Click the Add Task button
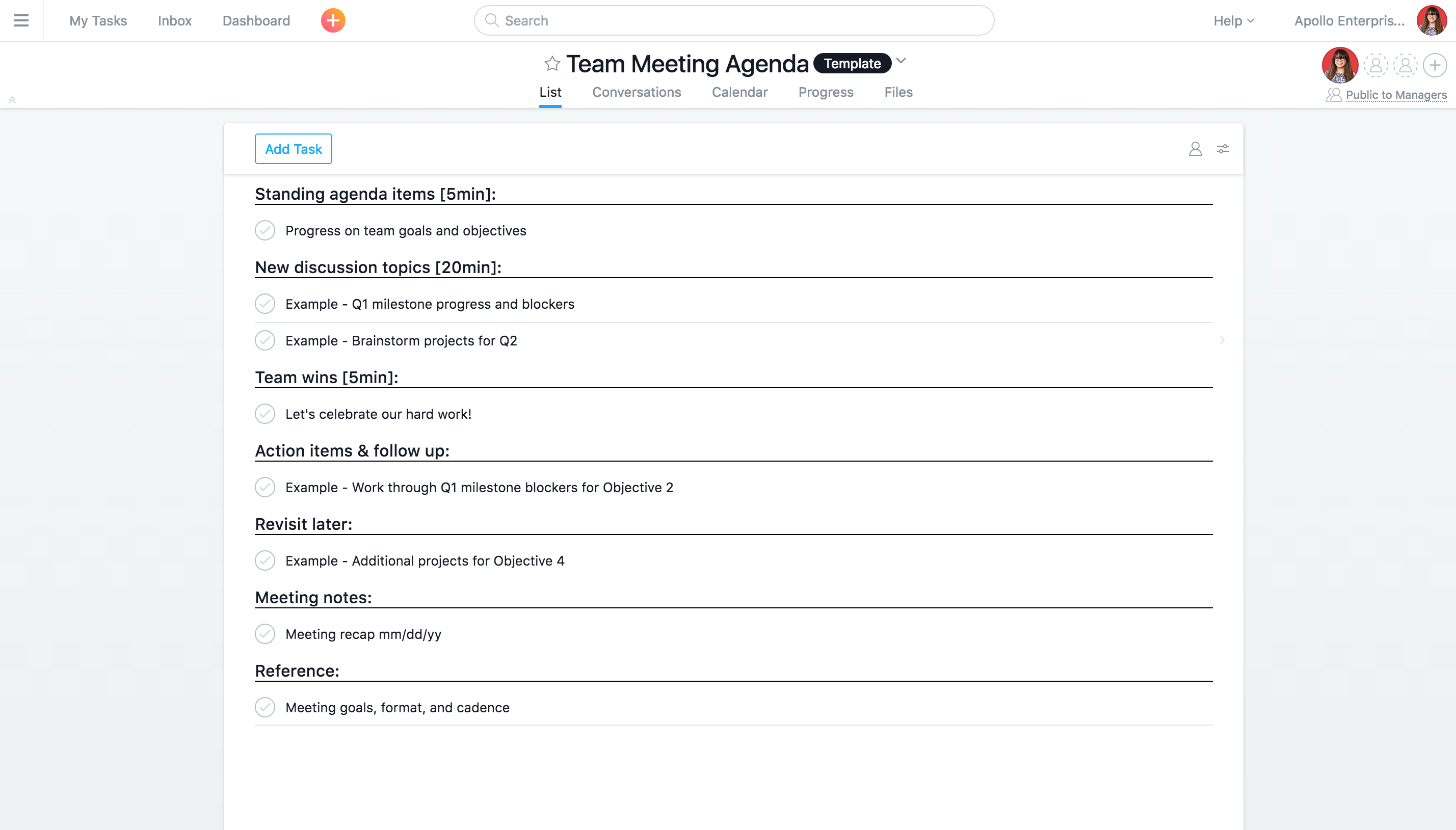Screen dimensions: 1456x830 coord(293,149)
